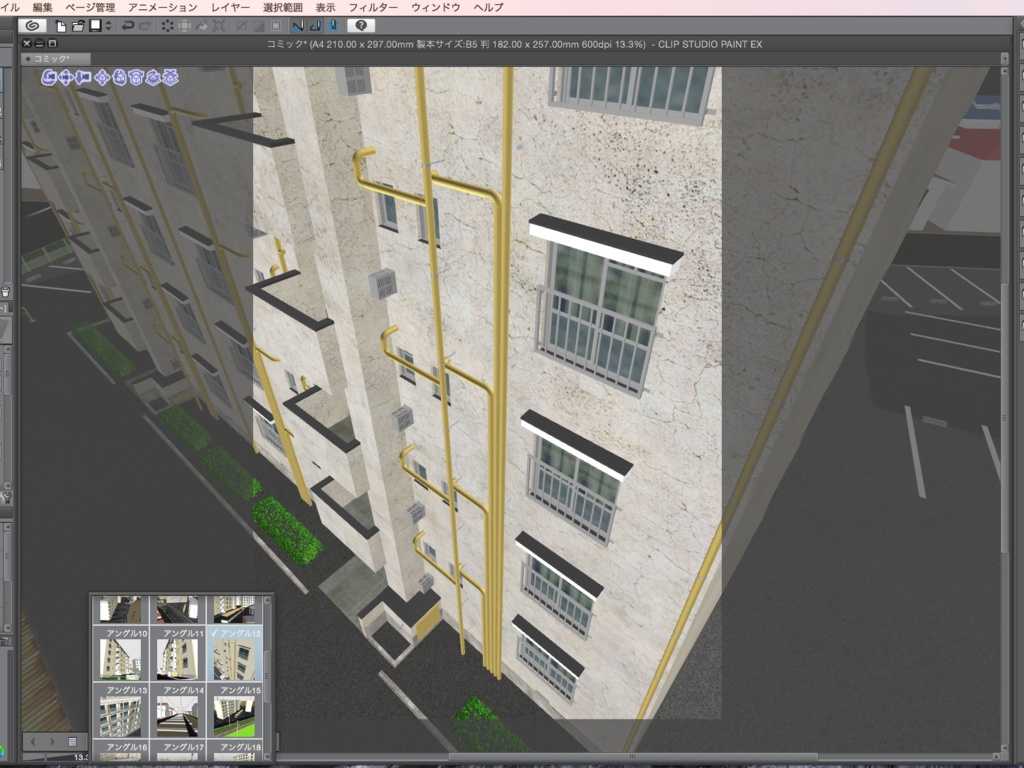Toggle snap to ruler in the command bar
Screen dimensions: 1024x768
click(x=297, y=27)
